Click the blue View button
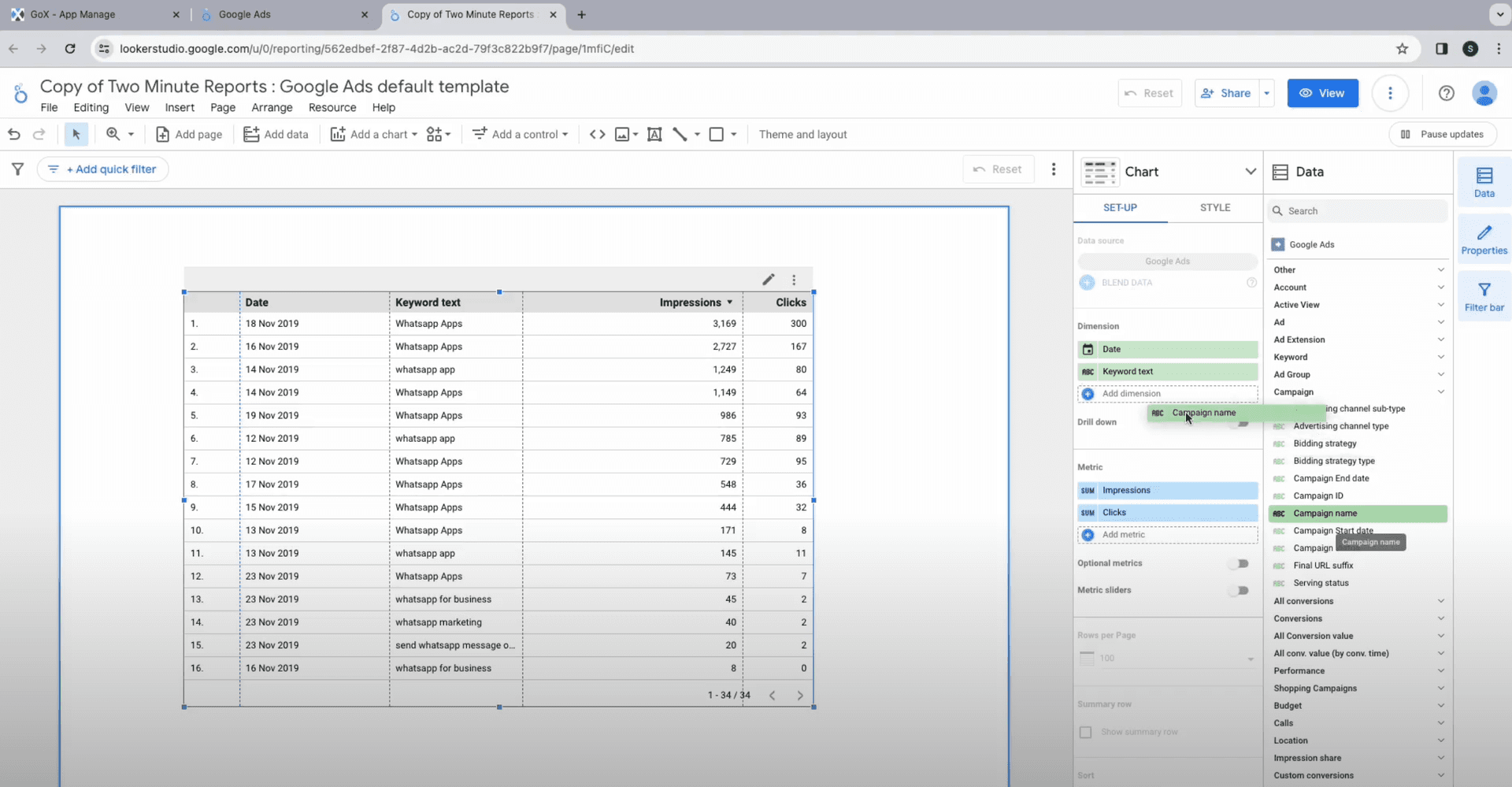1512x787 pixels. (x=1322, y=93)
